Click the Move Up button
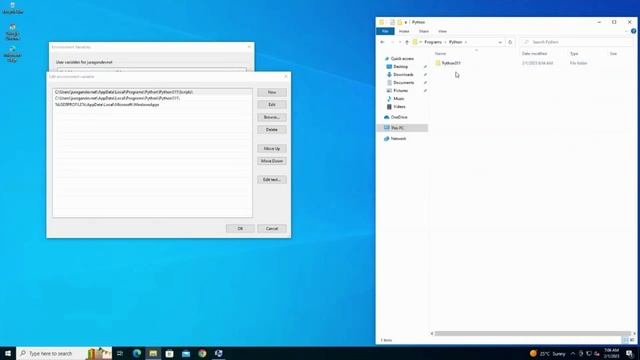The image size is (640, 360). click(x=272, y=149)
